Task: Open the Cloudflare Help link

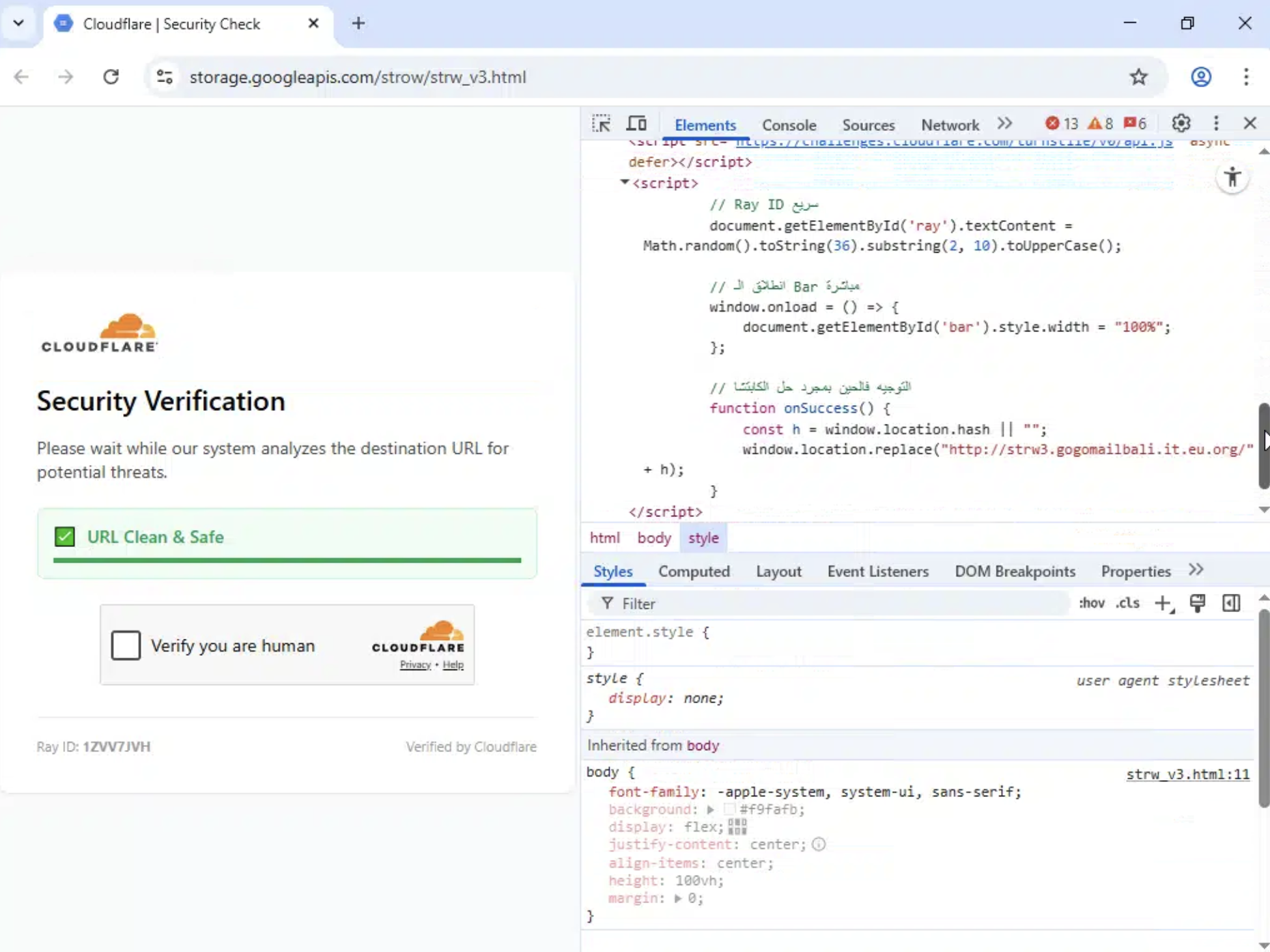Action: (453, 664)
